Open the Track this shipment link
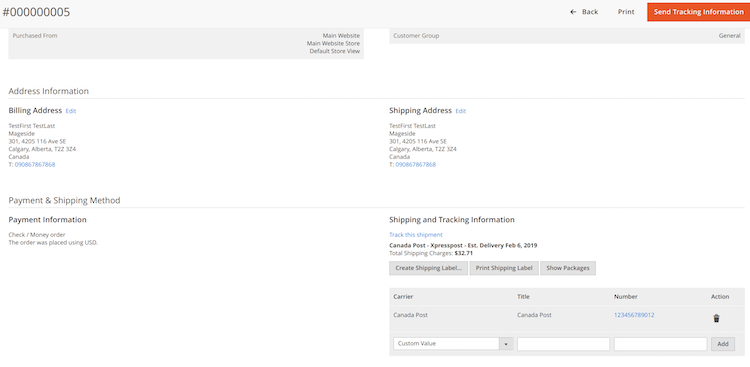Image resolution: width=750 pixels, height=367 pixels. pos(416,235)
